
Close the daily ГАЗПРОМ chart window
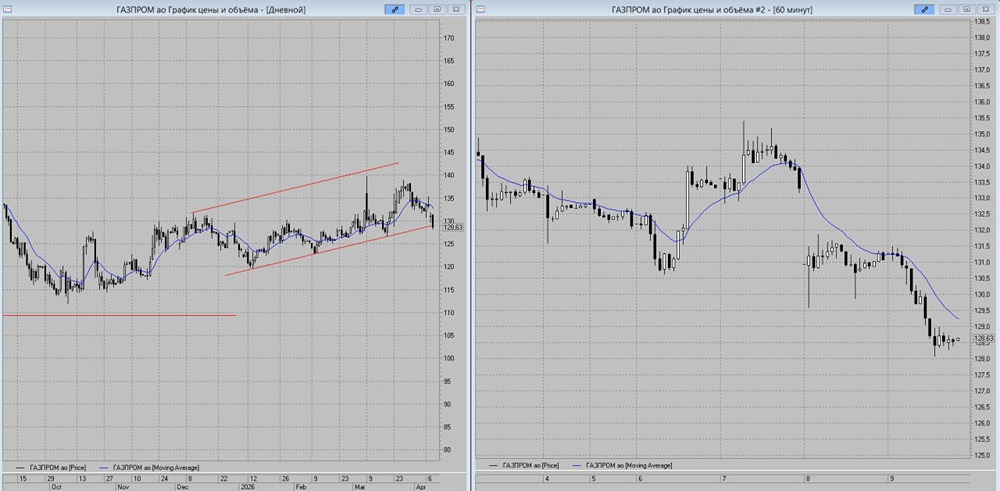coord(456,9)
